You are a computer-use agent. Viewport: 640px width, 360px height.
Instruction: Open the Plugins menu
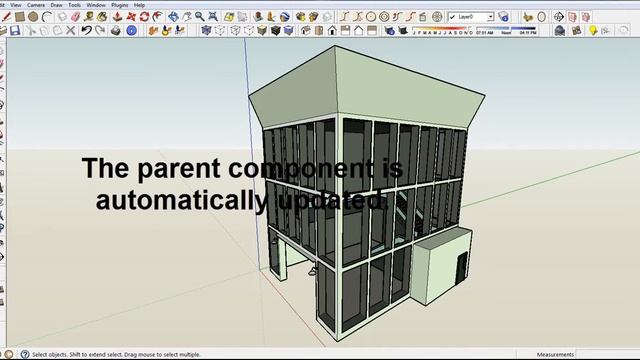(x=120, y=5)
